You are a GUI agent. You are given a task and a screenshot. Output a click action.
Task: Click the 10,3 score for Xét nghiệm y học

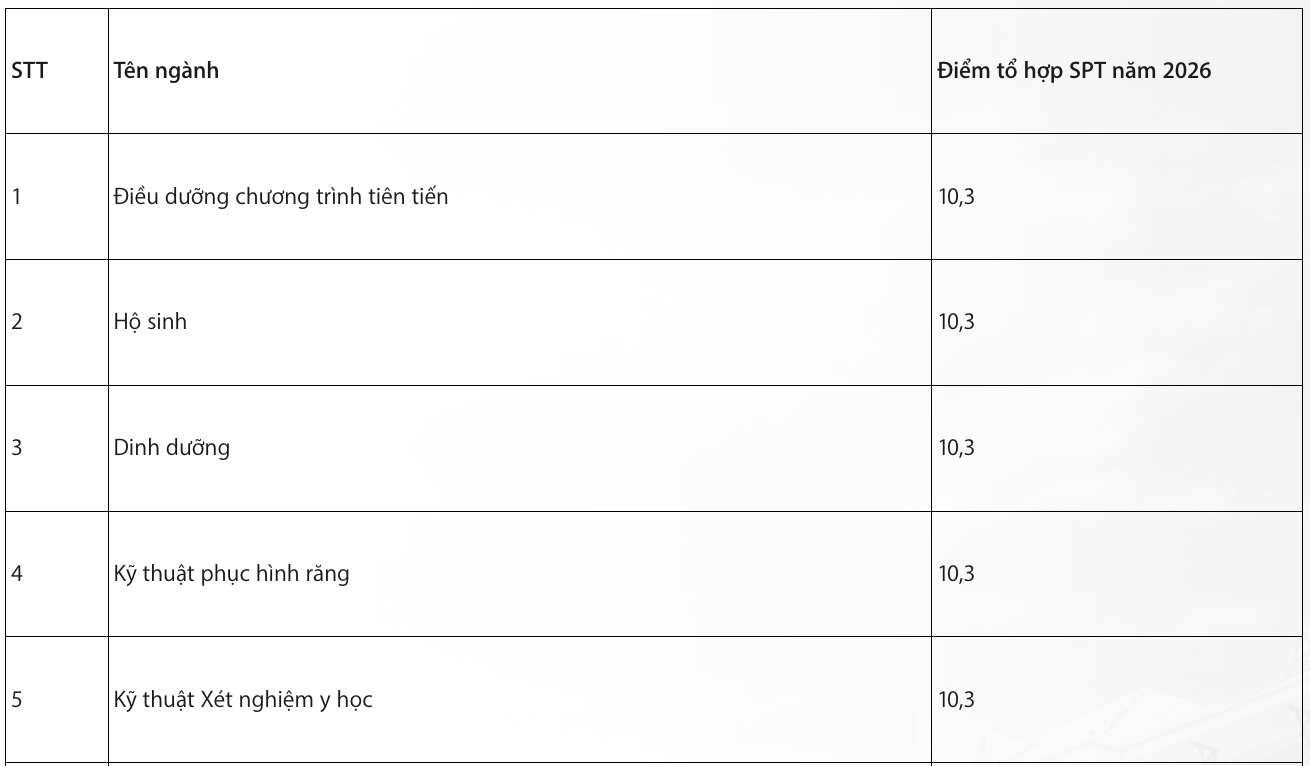click(956, 700)
